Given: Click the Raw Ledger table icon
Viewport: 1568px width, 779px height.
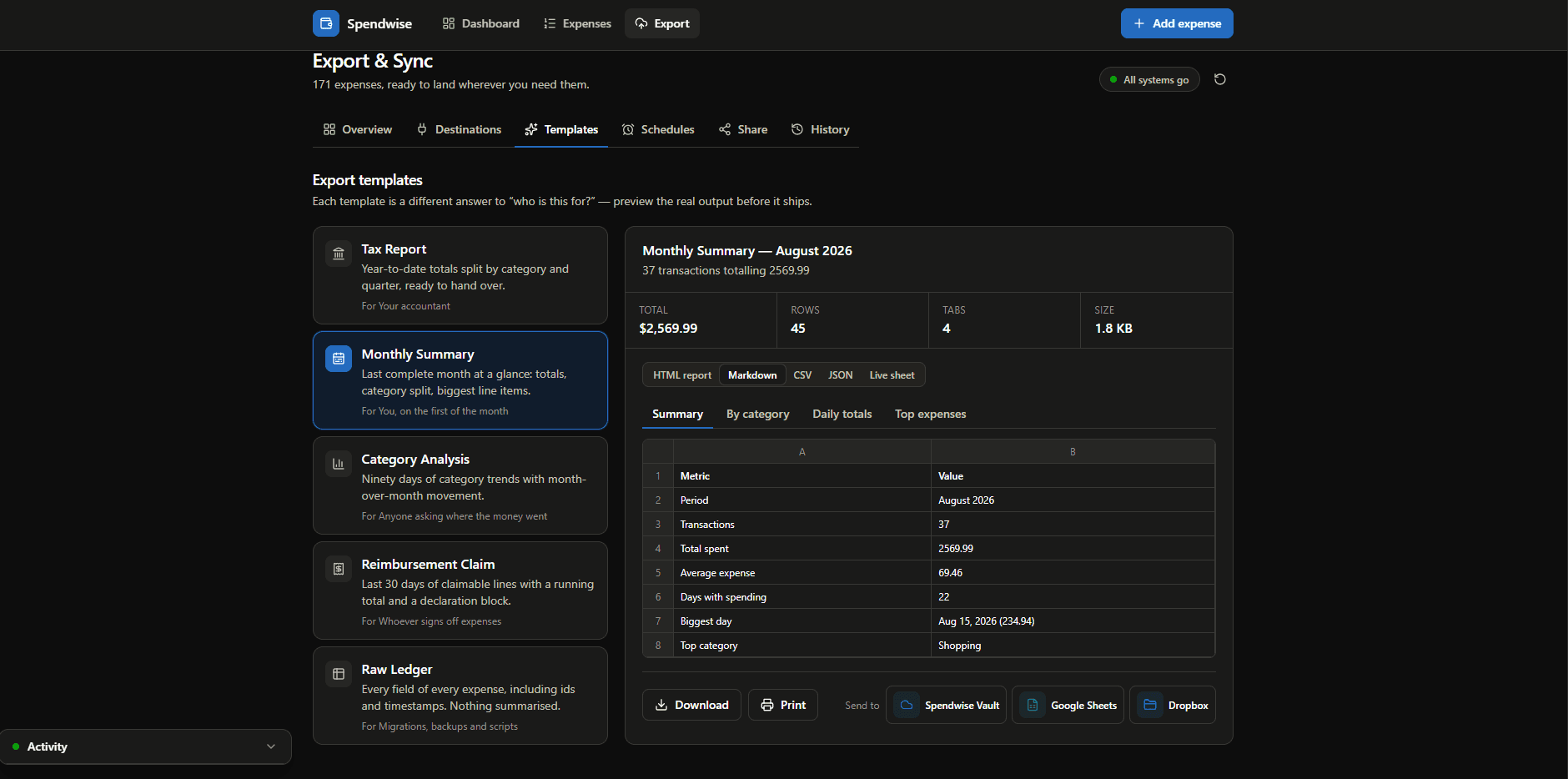Looking at the screenshot, I should [x=339, y=674].
